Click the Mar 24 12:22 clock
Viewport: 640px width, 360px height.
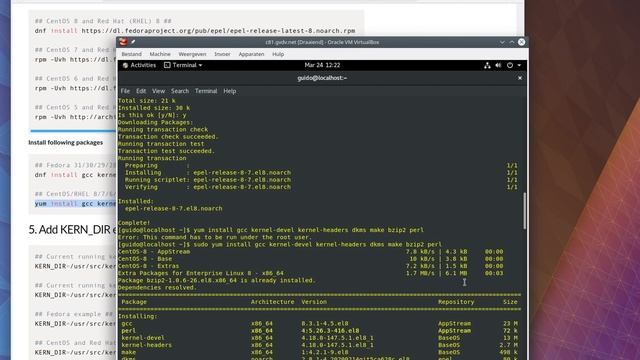[x=322, y=65]
